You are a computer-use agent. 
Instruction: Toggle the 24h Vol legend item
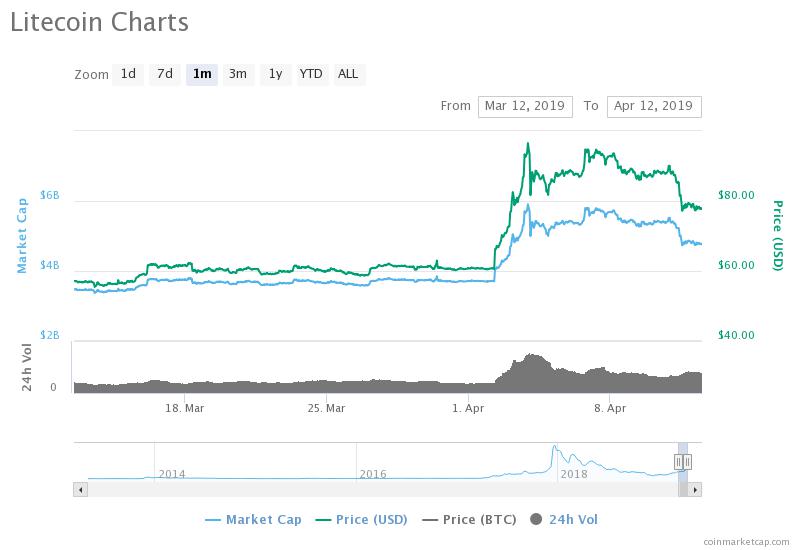pyautogui.click(x=564, y=519)
